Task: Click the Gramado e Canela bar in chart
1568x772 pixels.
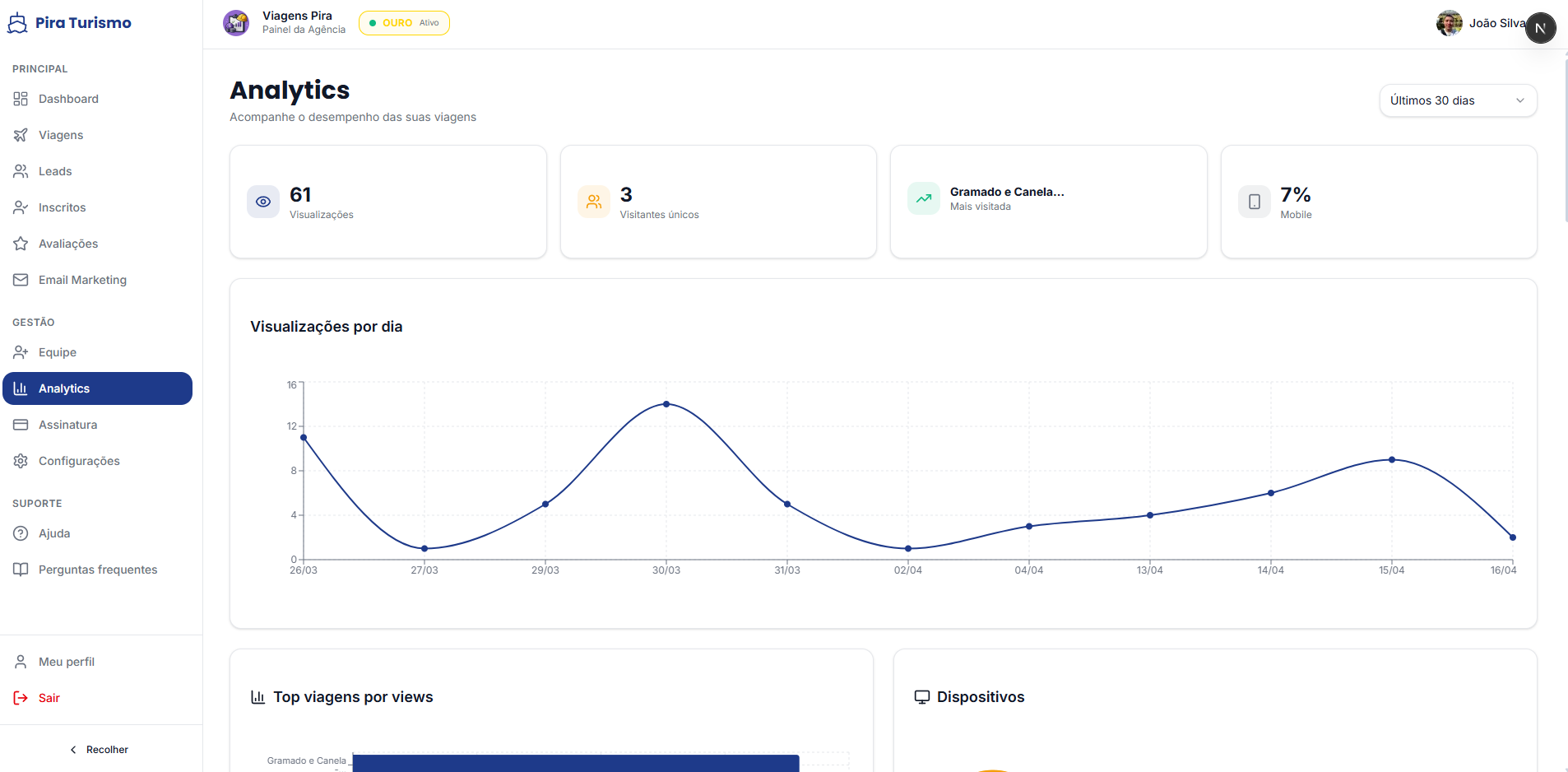Action: 575,763
